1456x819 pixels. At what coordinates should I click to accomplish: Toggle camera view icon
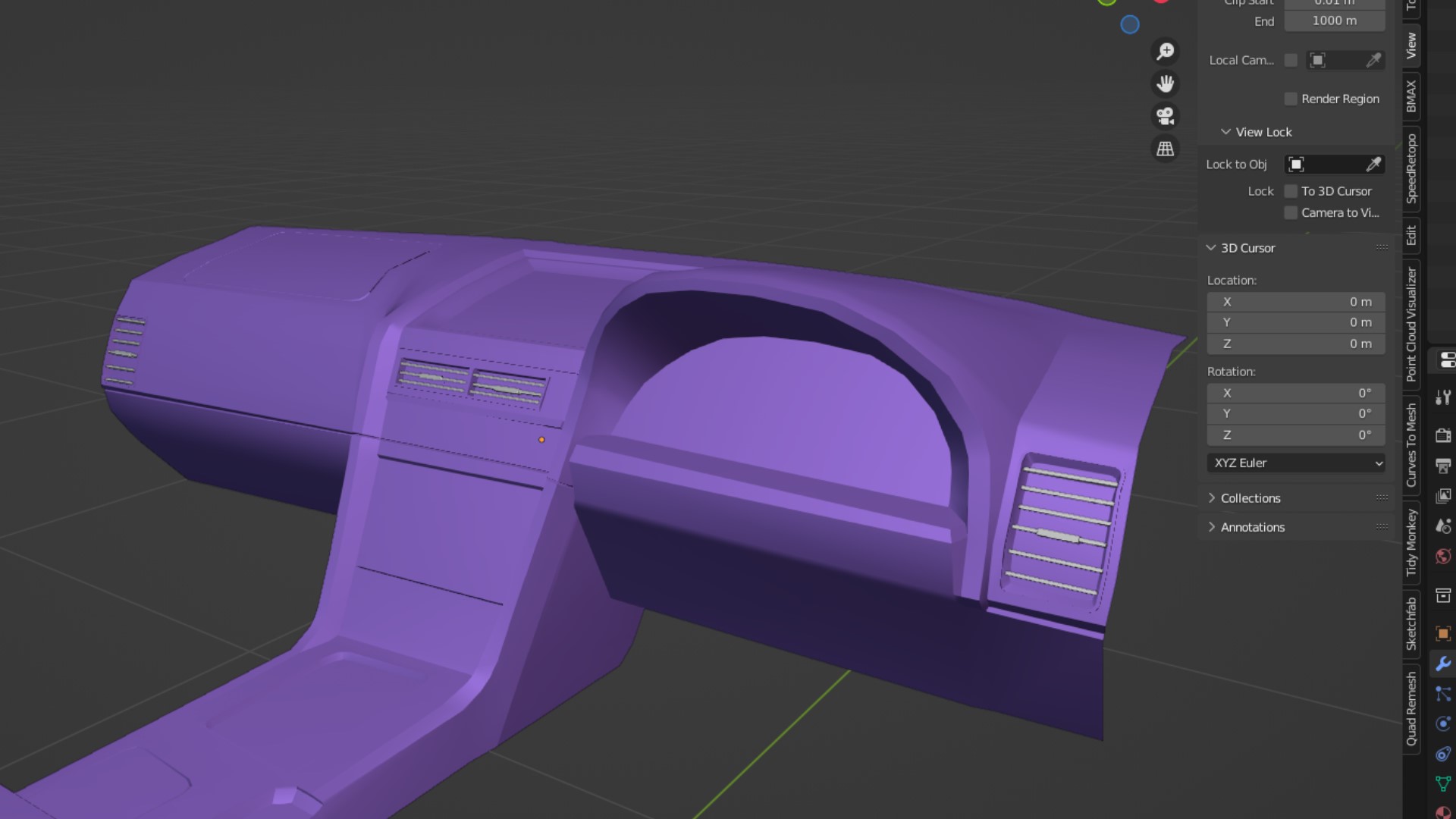(x=1165, y=117)
